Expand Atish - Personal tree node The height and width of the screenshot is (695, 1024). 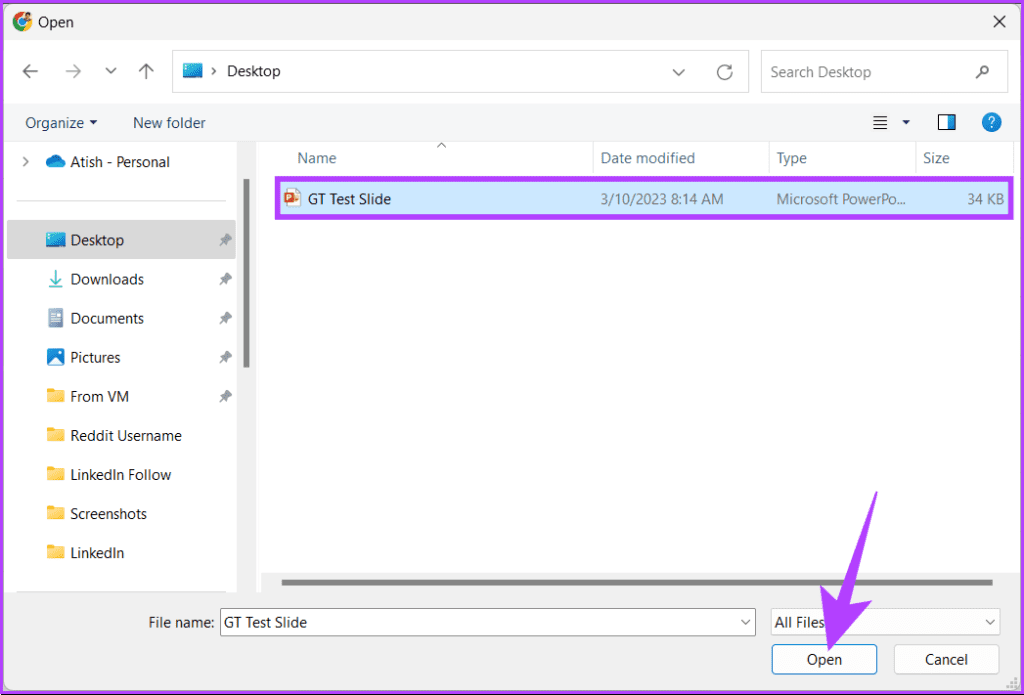(25, 161)
